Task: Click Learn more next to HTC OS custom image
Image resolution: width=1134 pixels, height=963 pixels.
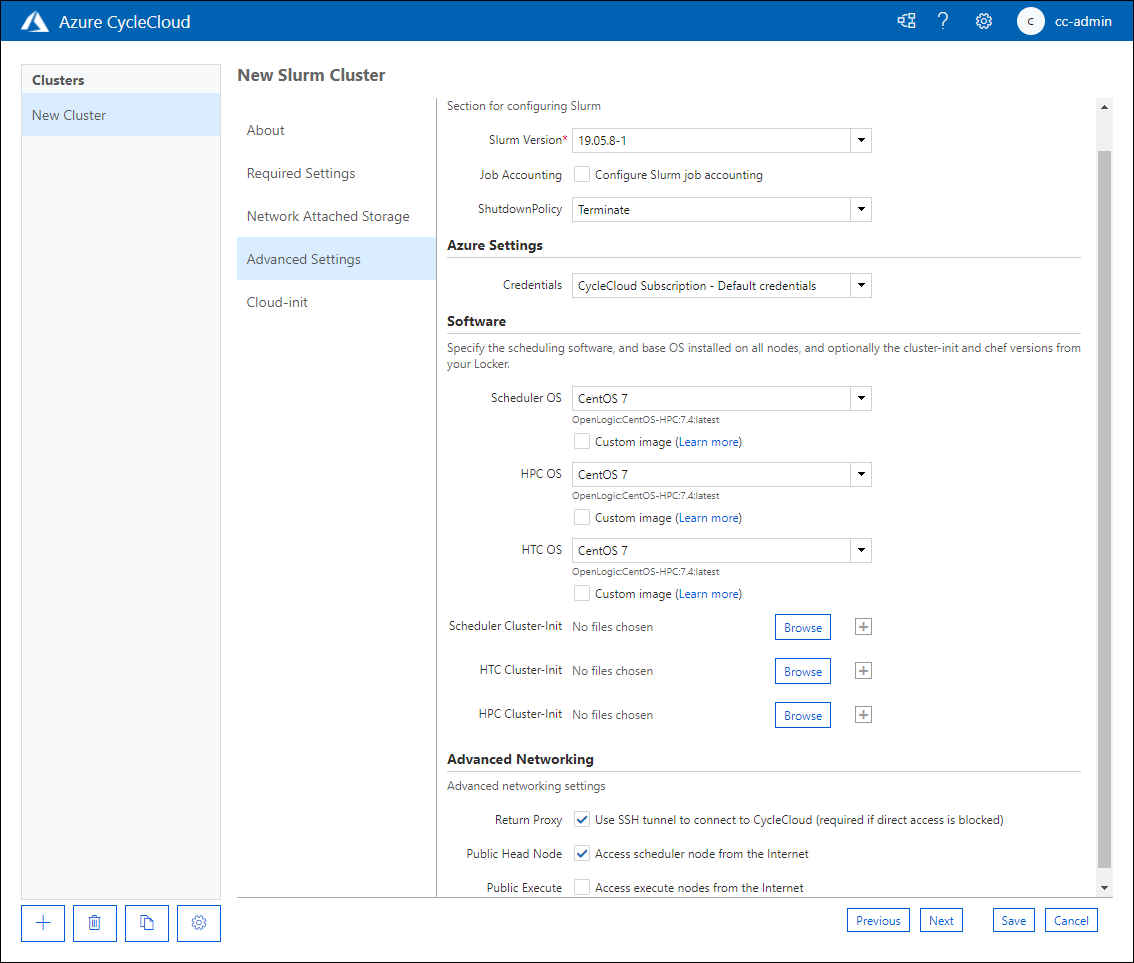Action: click(708, 593)
